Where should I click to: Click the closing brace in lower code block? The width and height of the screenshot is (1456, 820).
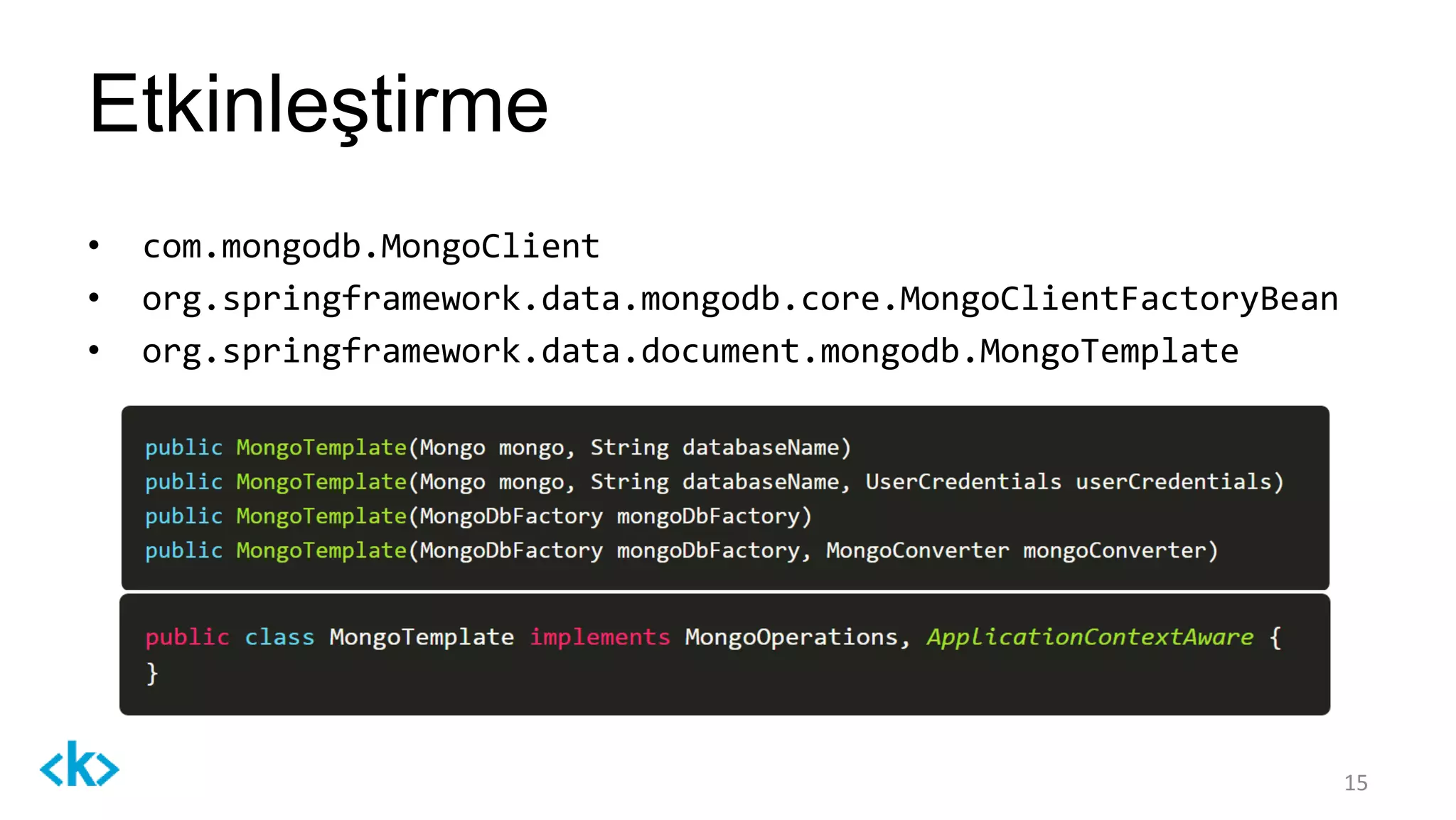[151, 673]
